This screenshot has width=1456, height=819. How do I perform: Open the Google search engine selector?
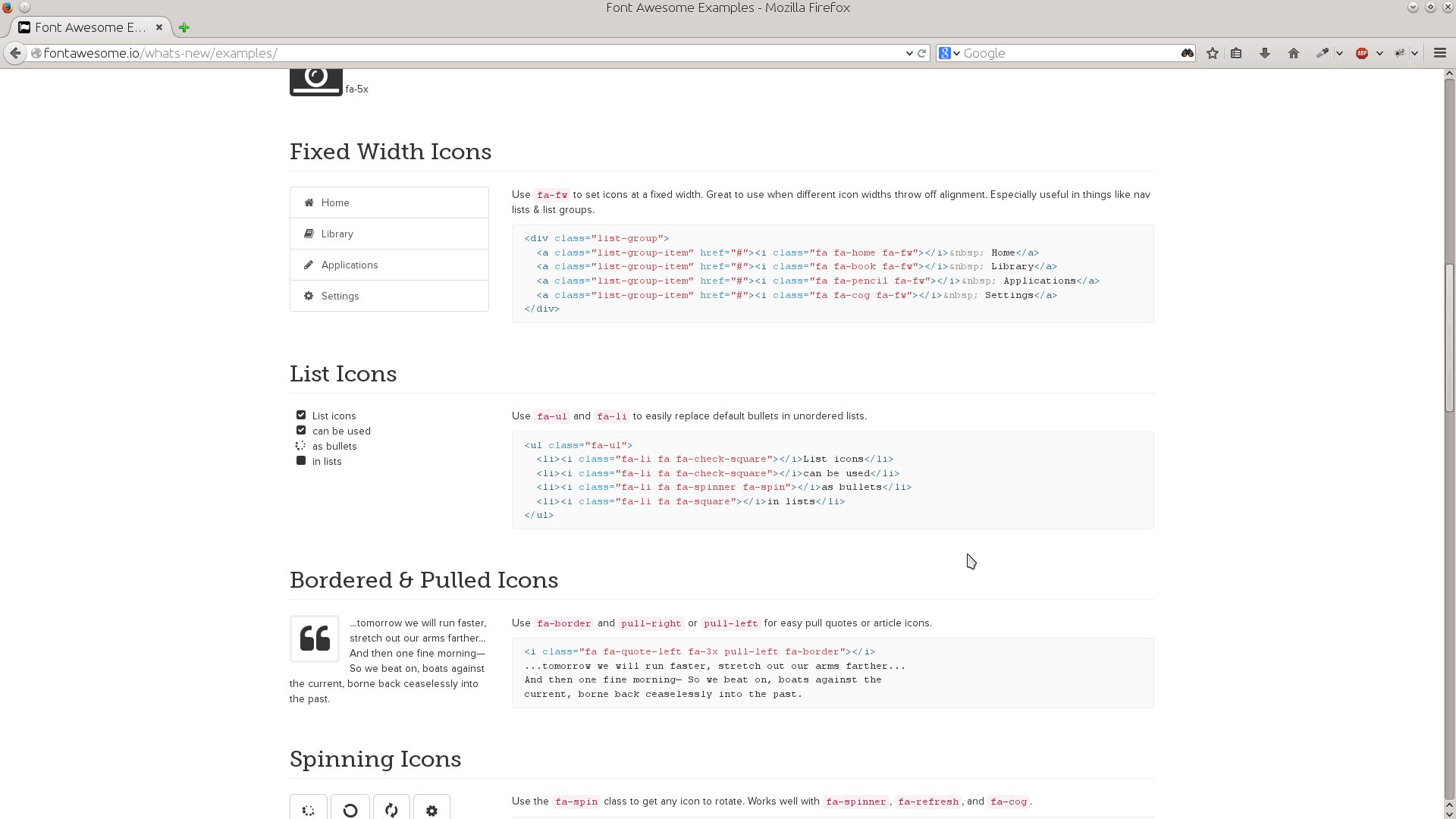(949, 53)
